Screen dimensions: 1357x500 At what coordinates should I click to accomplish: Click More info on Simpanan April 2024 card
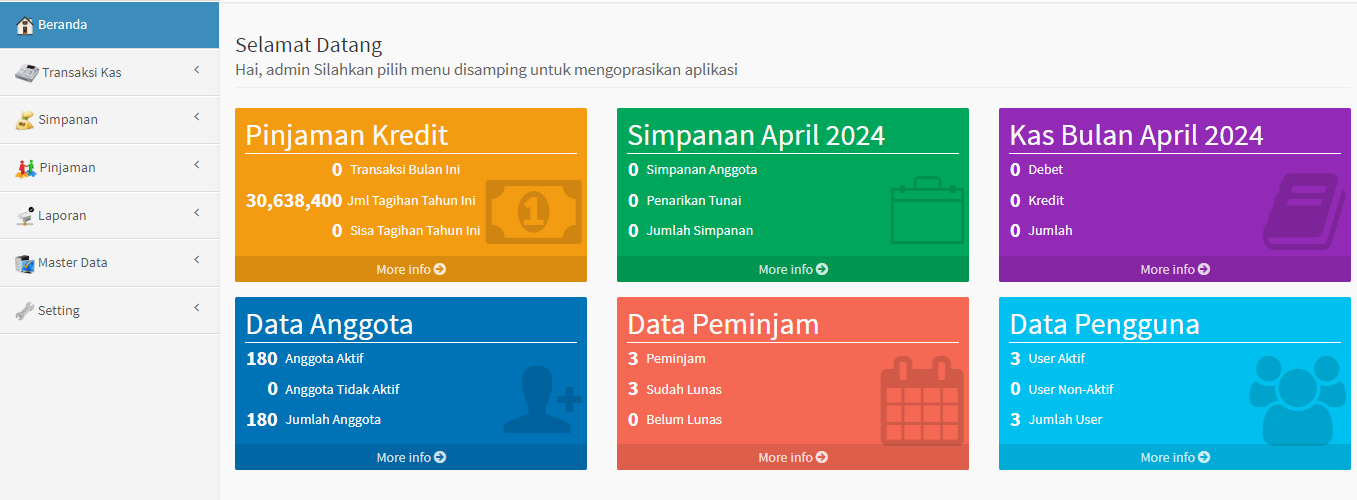[x=793, y=269]
